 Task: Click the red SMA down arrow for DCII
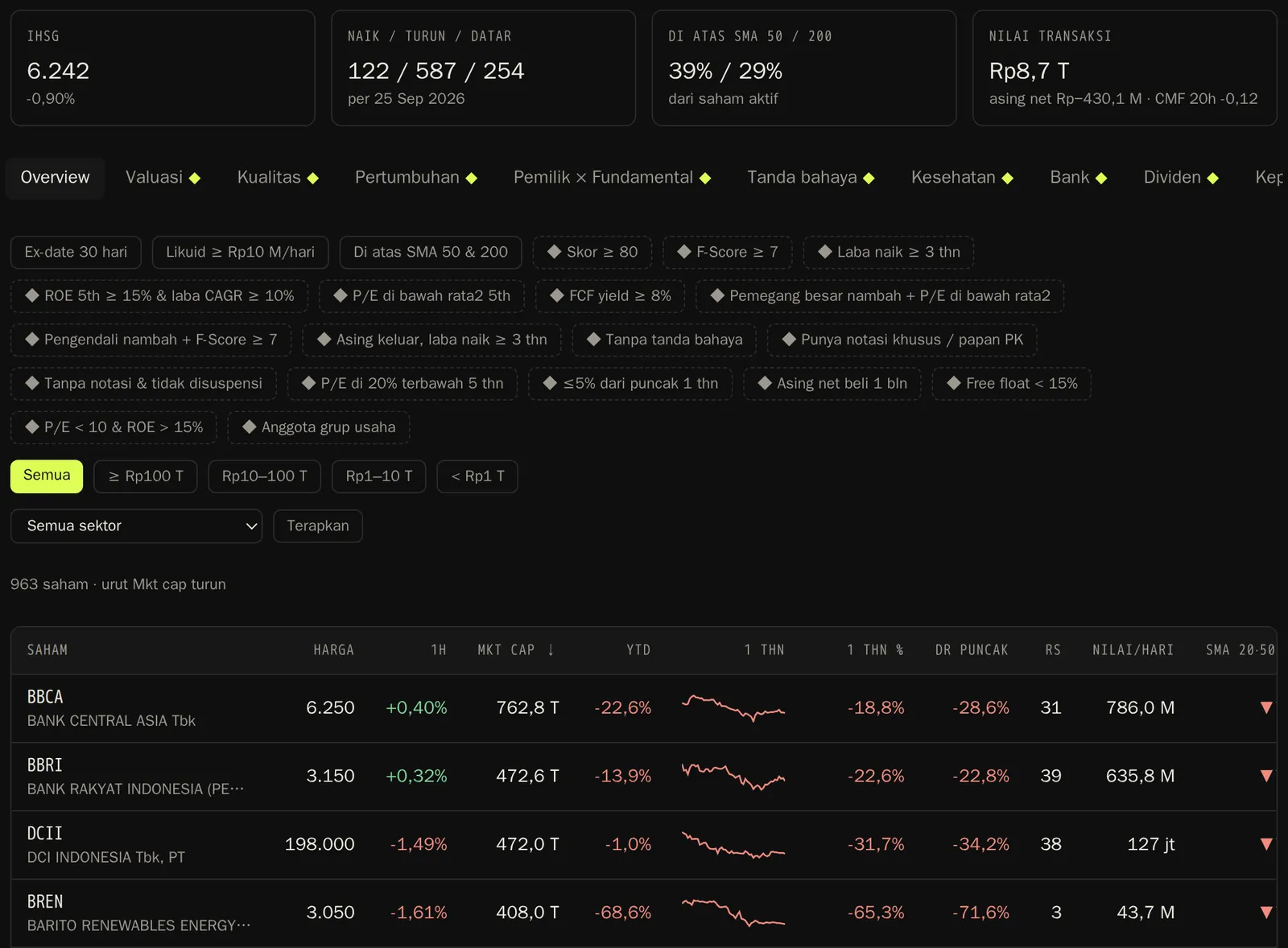pyautogui.click(x=1266, y=845)
